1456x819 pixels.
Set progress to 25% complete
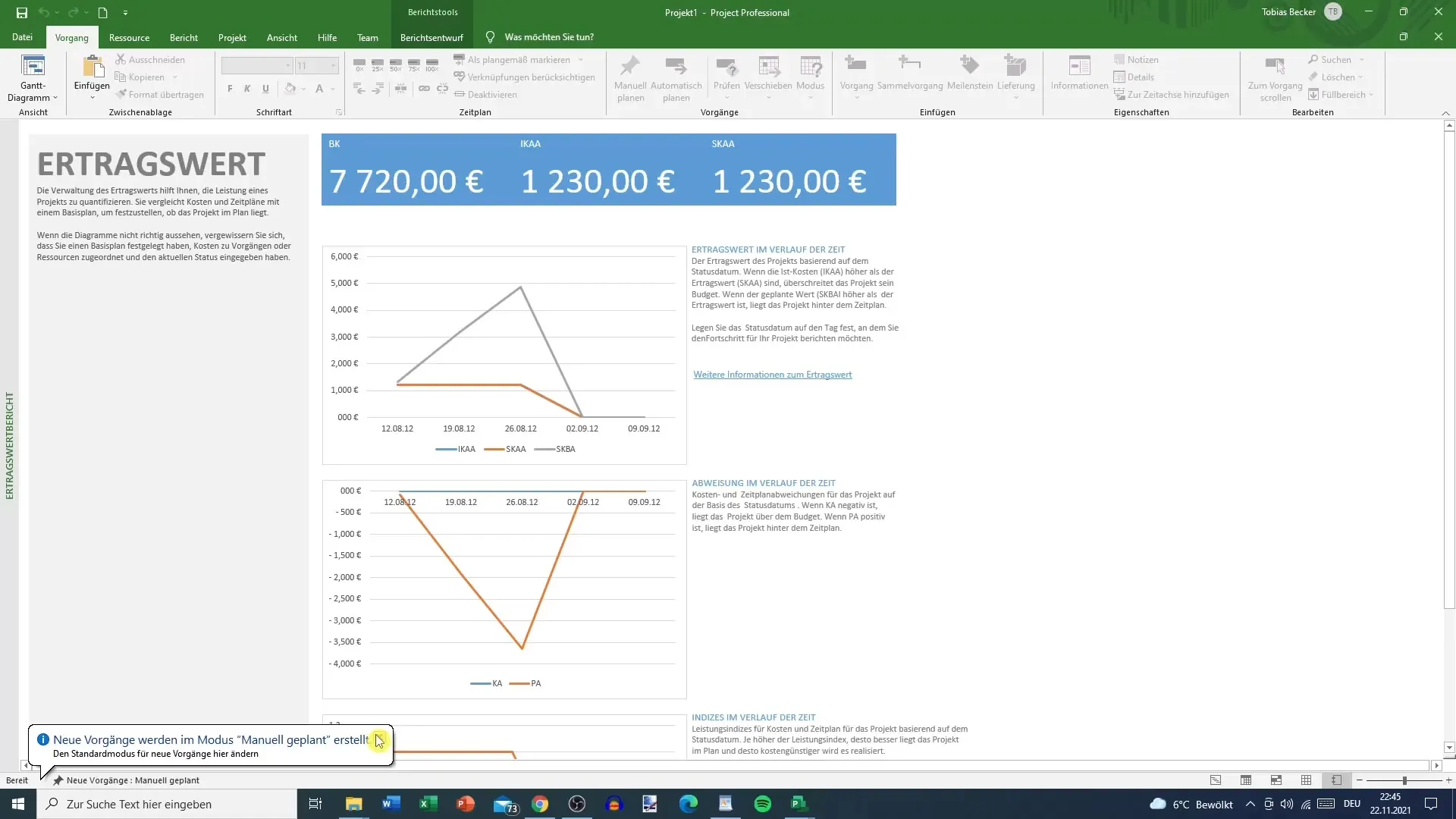[x=378, y=64]
